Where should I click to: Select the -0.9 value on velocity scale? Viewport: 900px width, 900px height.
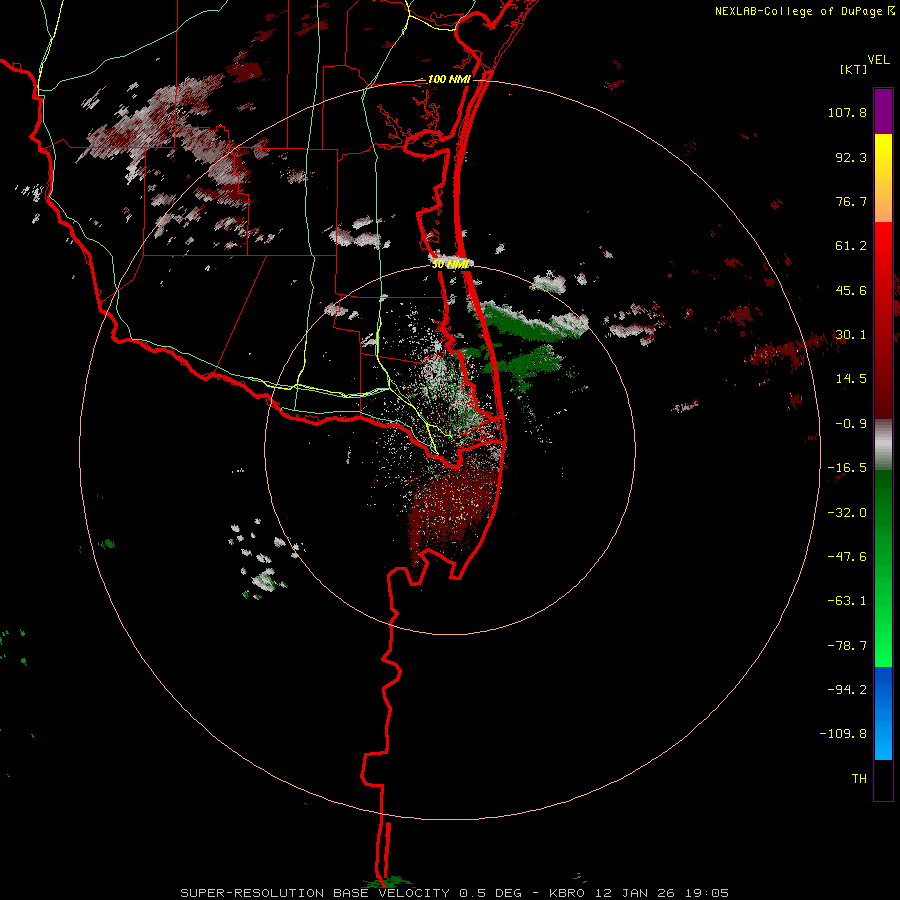[x=851, y=424]
